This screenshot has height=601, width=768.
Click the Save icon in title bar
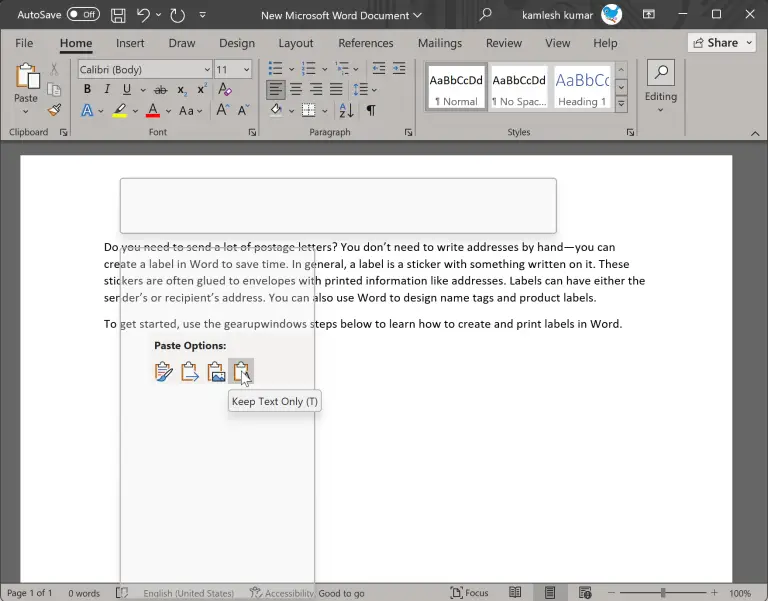(x=118, y=15)
